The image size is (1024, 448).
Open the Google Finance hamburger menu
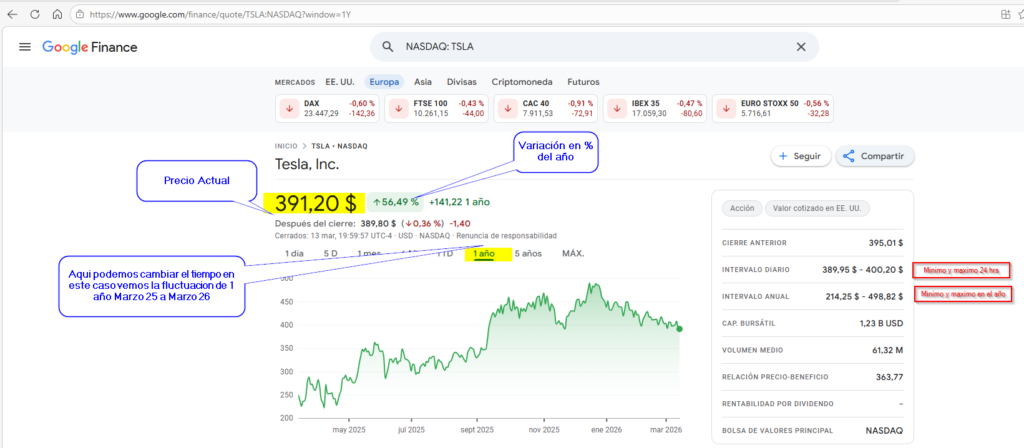(x=25, y=47)
